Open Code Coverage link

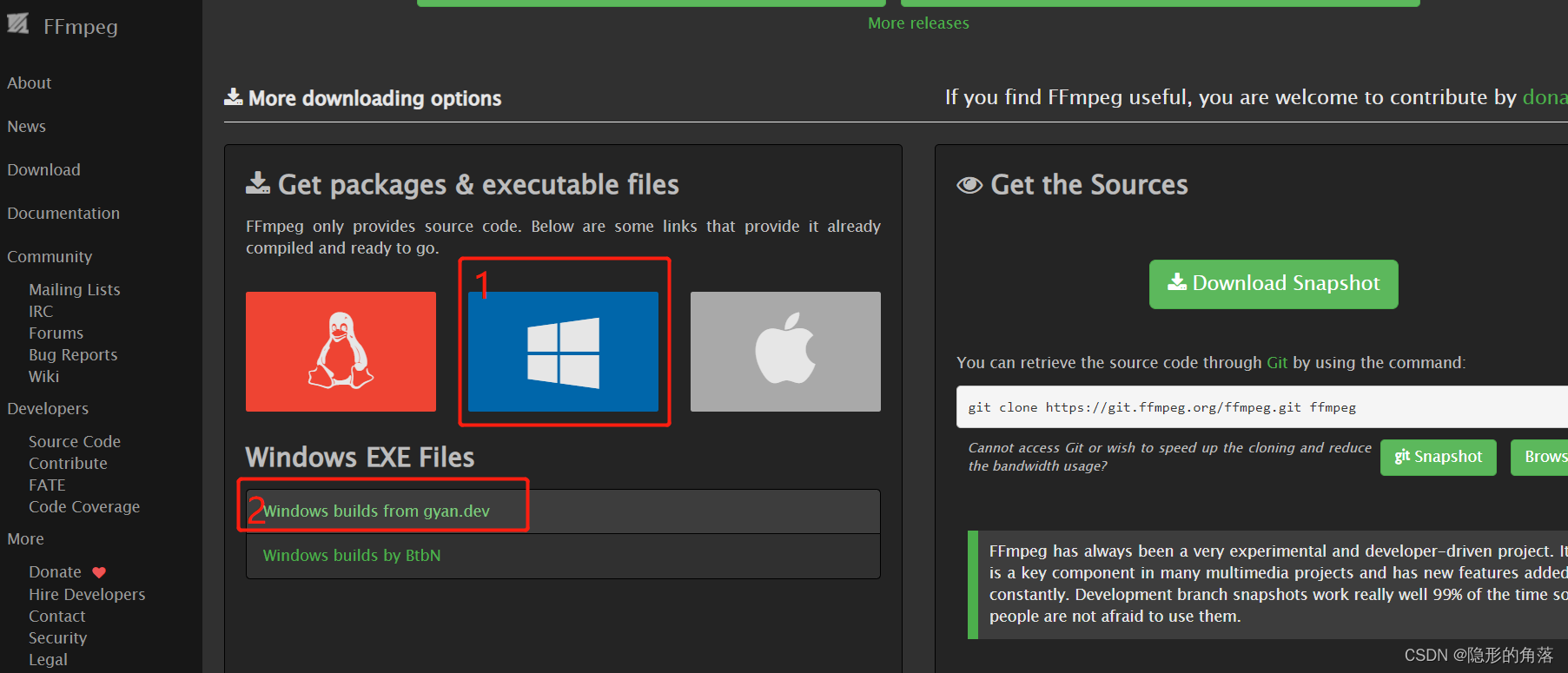pos(84,506)
